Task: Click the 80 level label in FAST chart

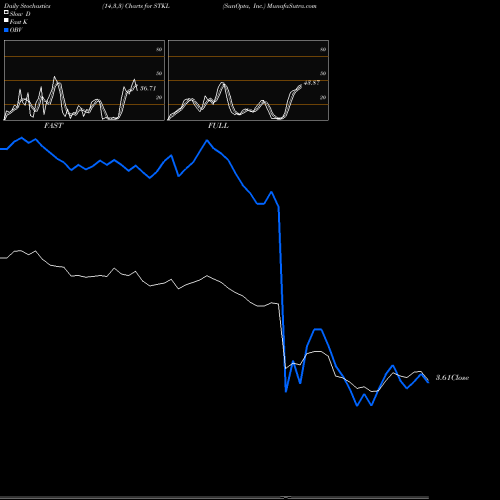Action: click(159, 49)
